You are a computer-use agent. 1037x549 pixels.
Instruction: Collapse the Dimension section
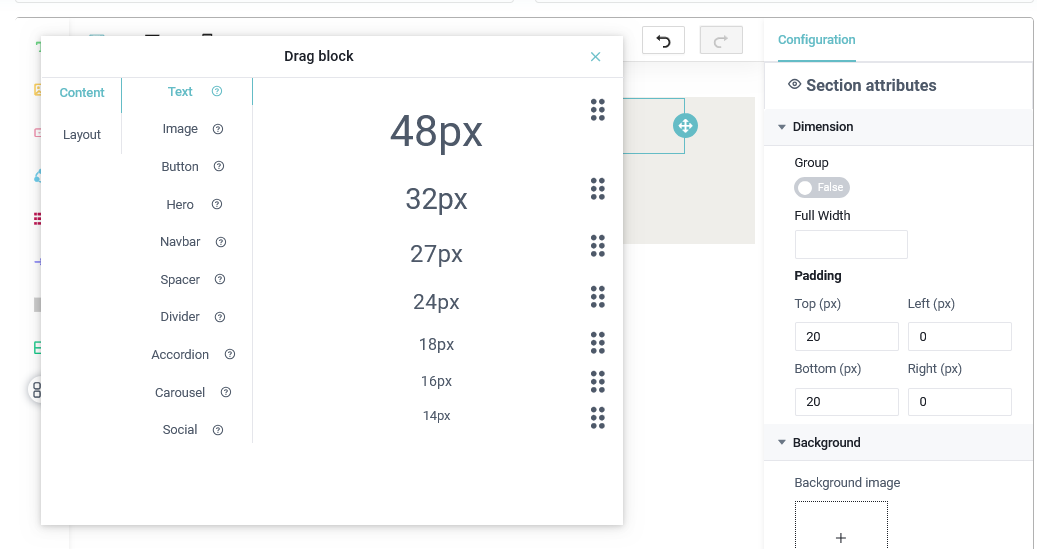point(782,127)
